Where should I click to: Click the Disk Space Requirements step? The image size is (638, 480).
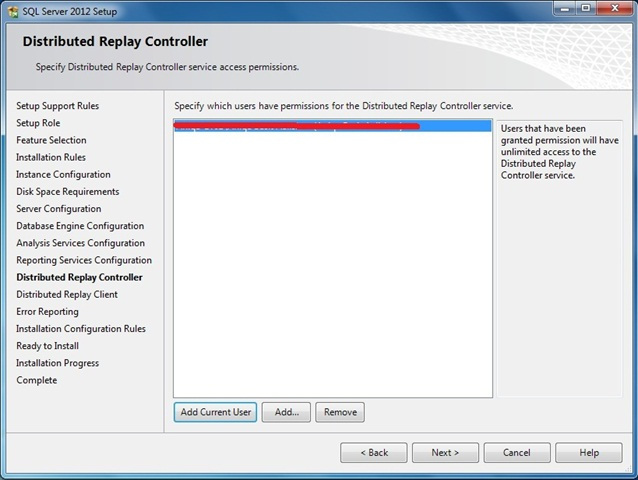click(68, 191)
